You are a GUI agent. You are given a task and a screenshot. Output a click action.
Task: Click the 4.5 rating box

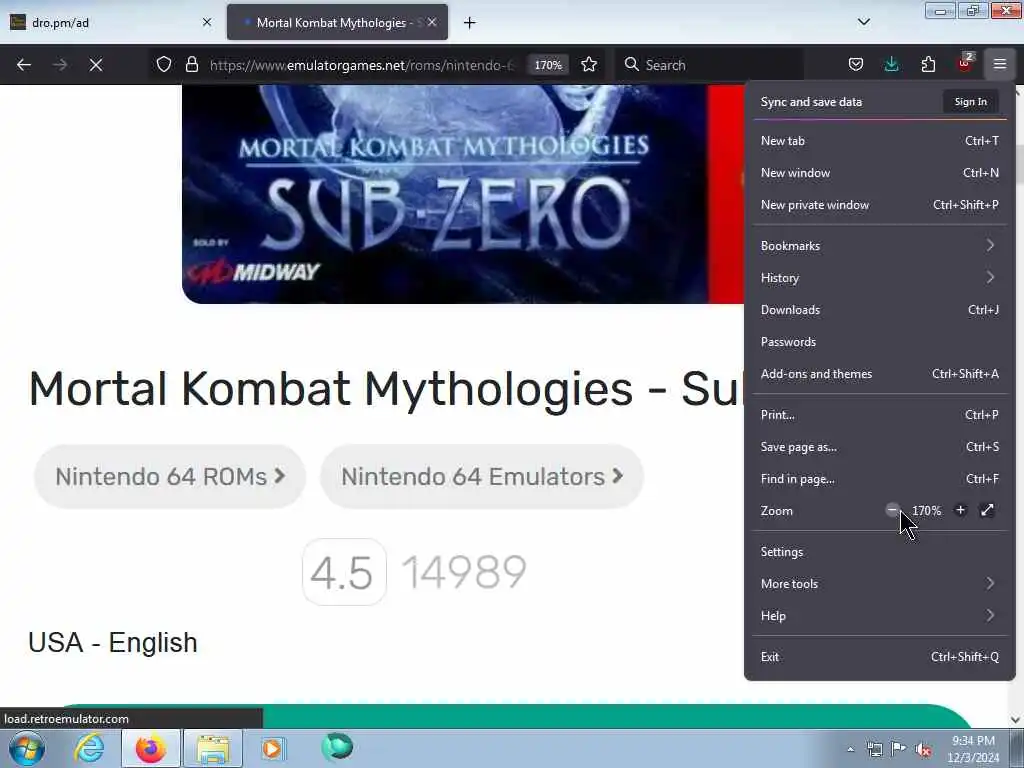pos(344,572)
